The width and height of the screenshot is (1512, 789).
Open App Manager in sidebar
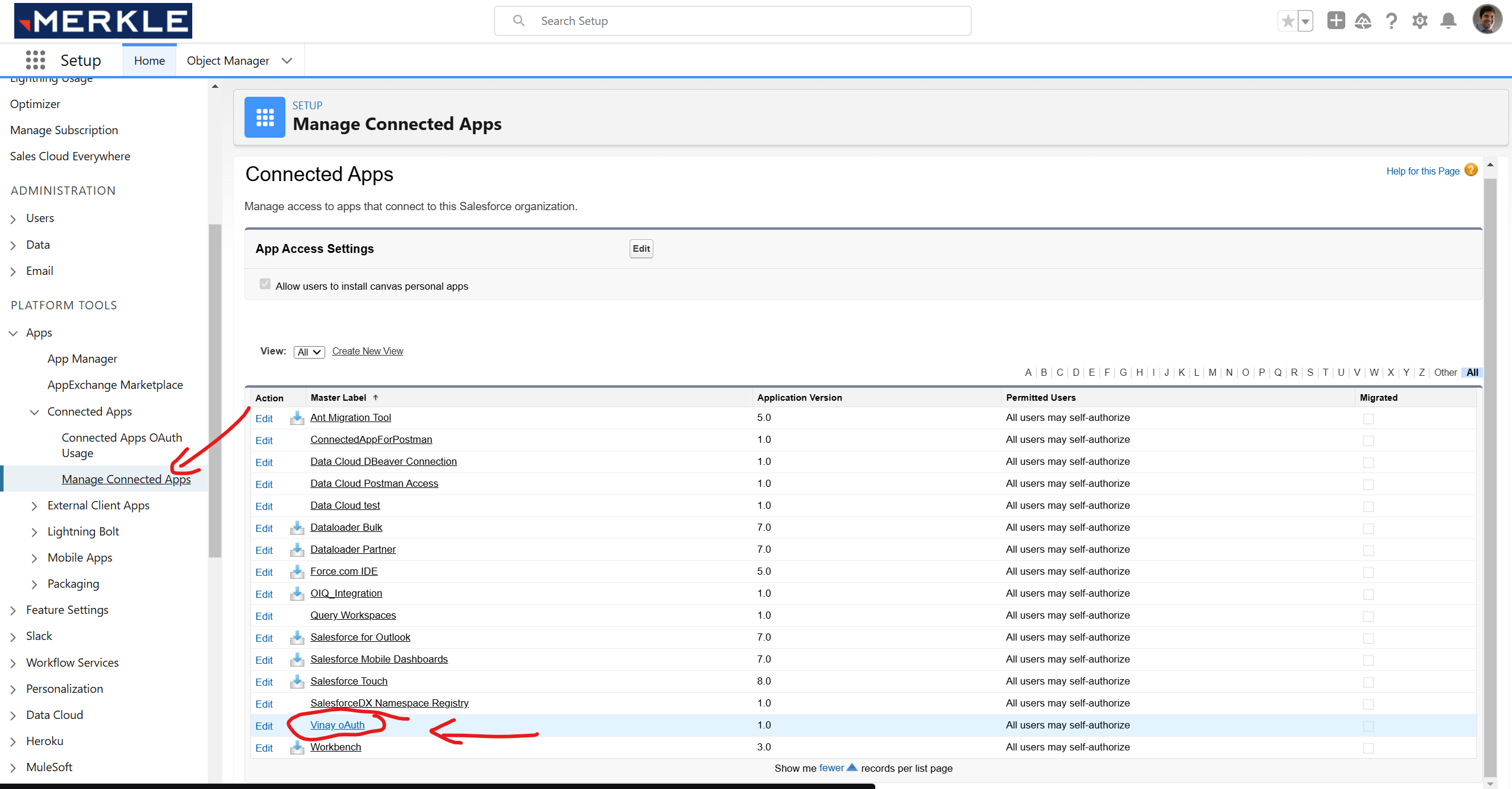(x=82, y=359)
